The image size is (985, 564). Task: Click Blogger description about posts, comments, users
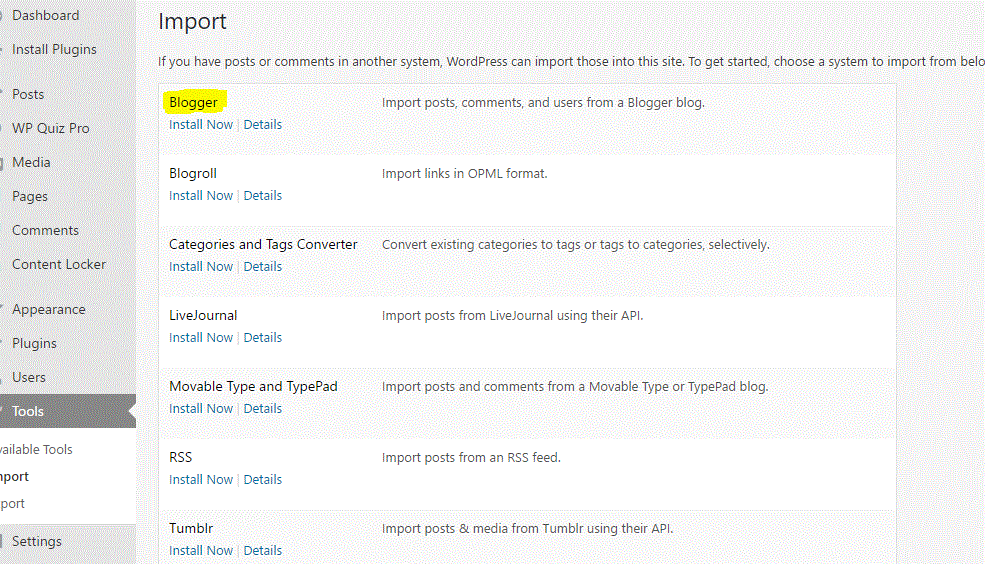click(543, 102)
